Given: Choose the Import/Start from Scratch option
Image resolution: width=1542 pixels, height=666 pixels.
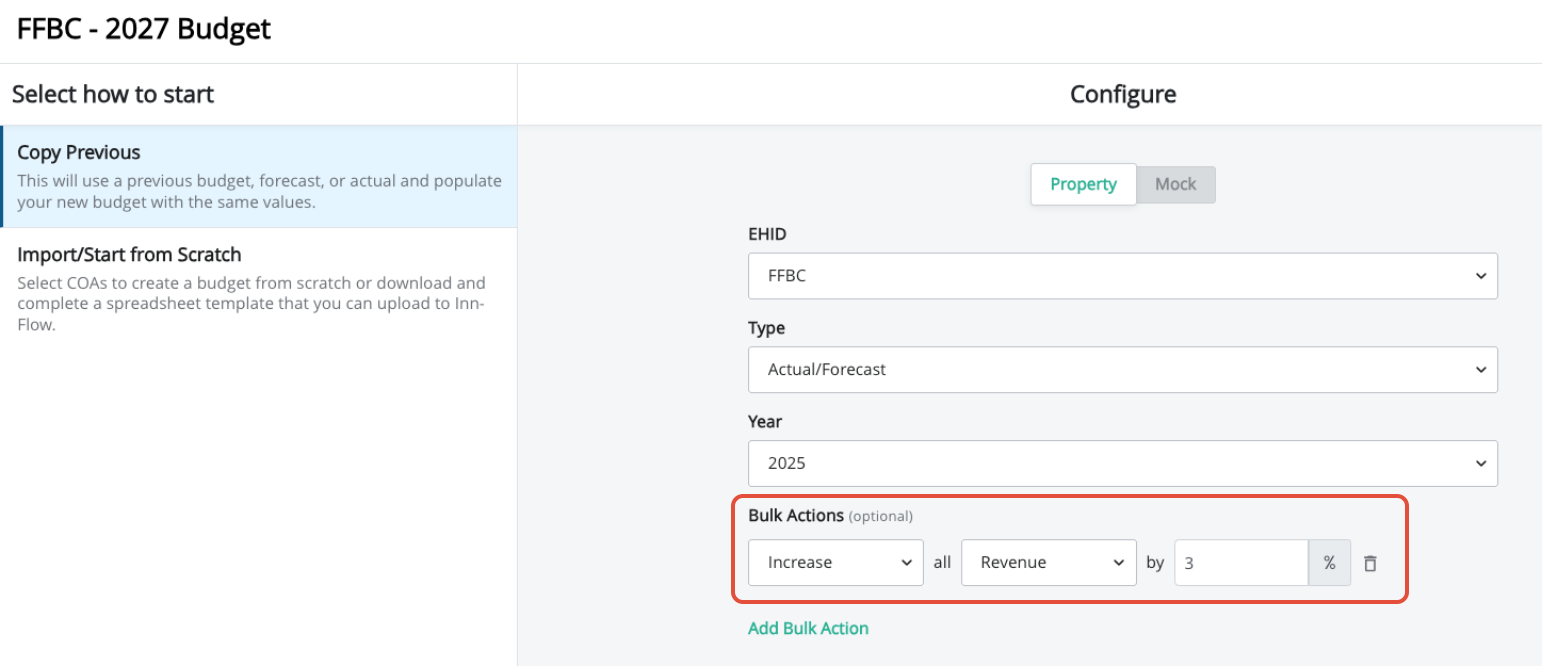Looking at the screenshot, I should tap(259, 287).
